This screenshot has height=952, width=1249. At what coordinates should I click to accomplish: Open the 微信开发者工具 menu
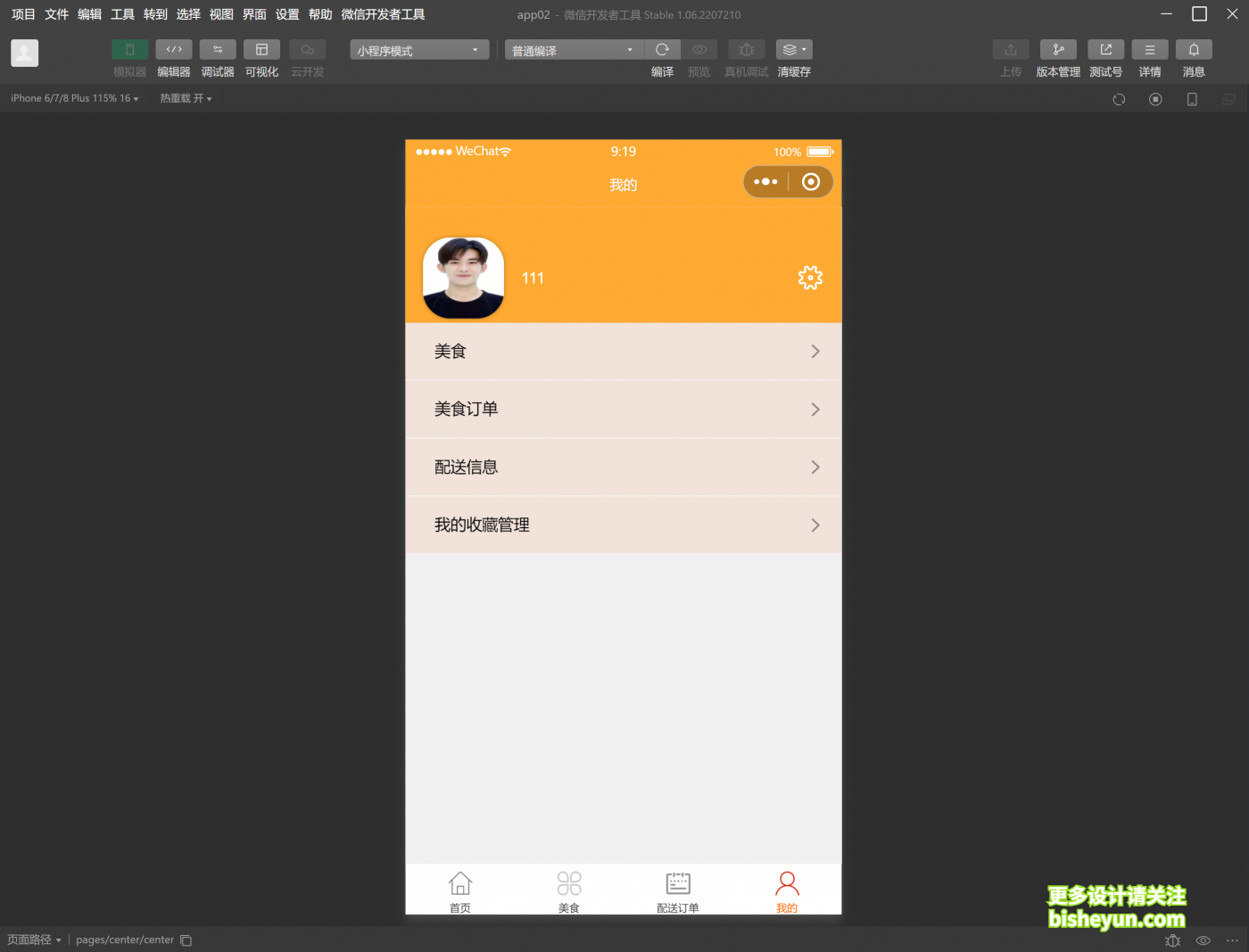pos(383,14)
